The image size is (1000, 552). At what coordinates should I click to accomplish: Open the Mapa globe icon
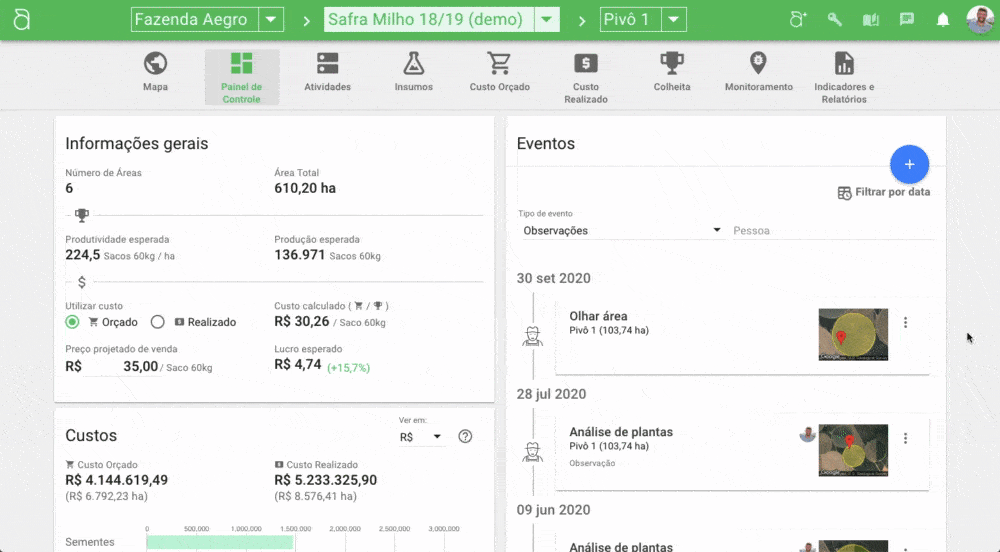click(155, 65)
